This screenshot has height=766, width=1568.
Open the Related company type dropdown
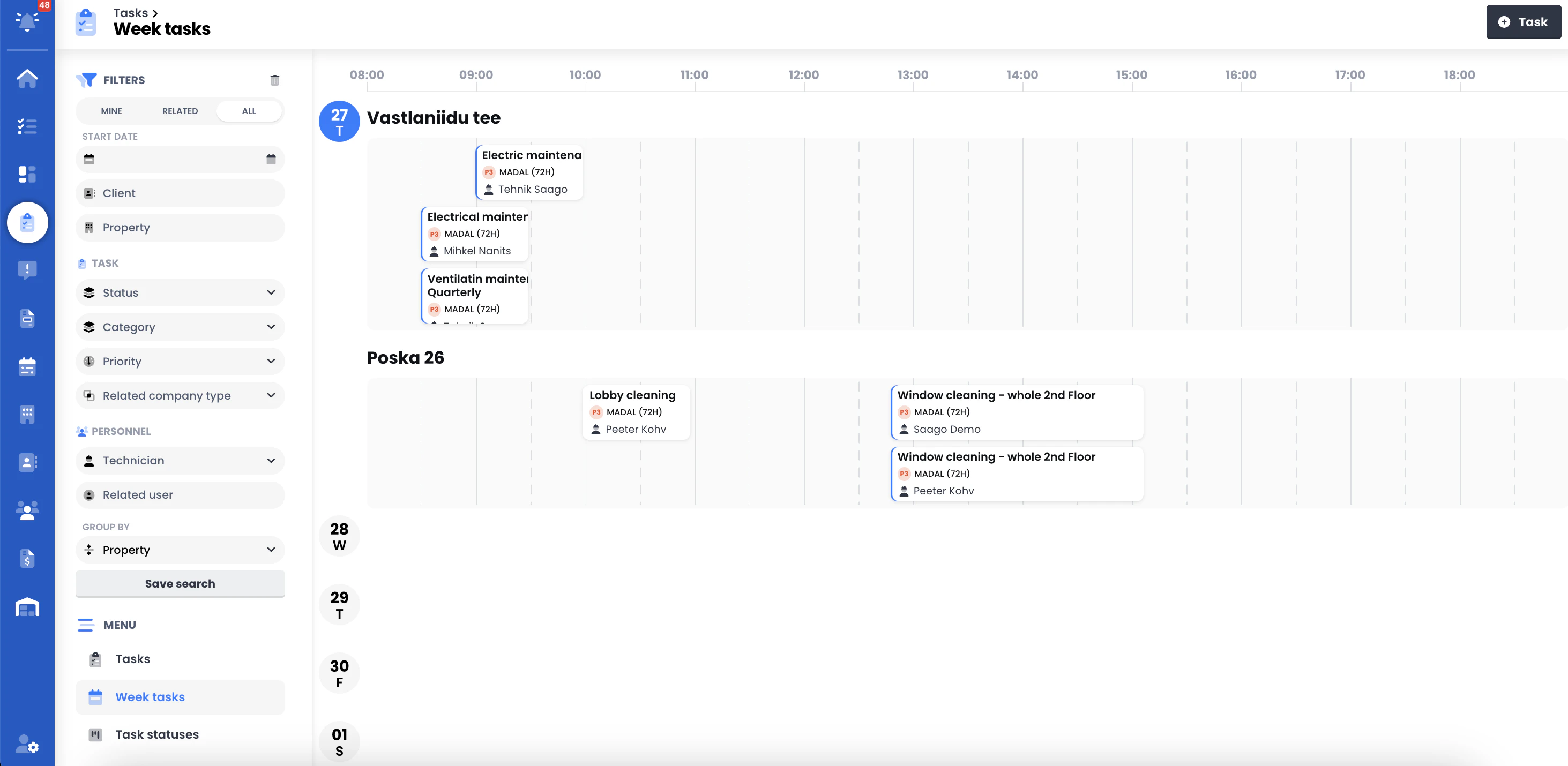point(180,395)
